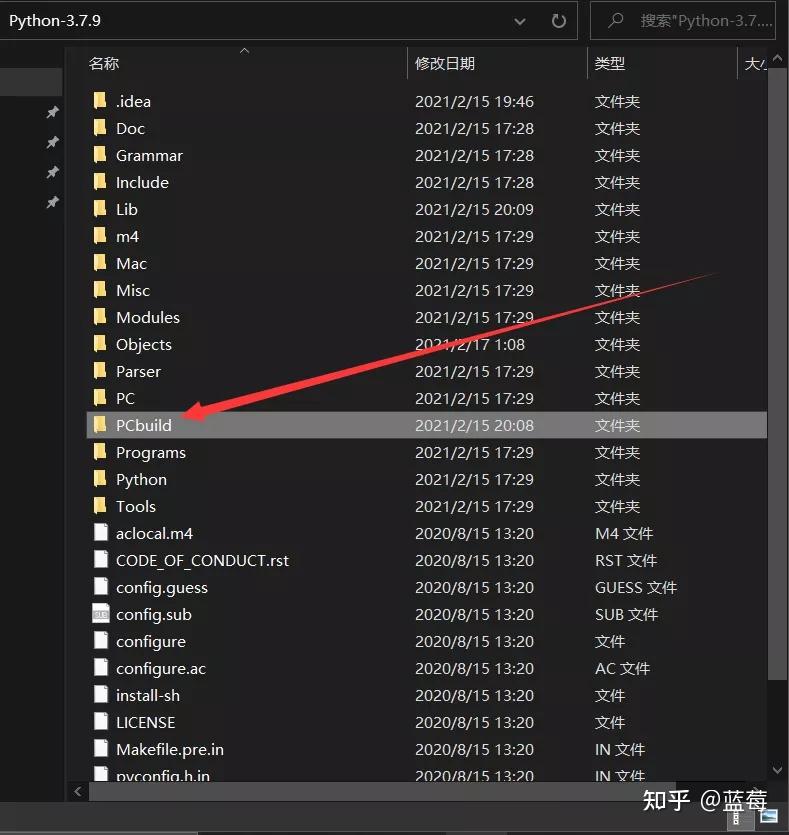789x835 pixels.
Task: Click the search Python-3.7 box
Action: tap(683, 21)
